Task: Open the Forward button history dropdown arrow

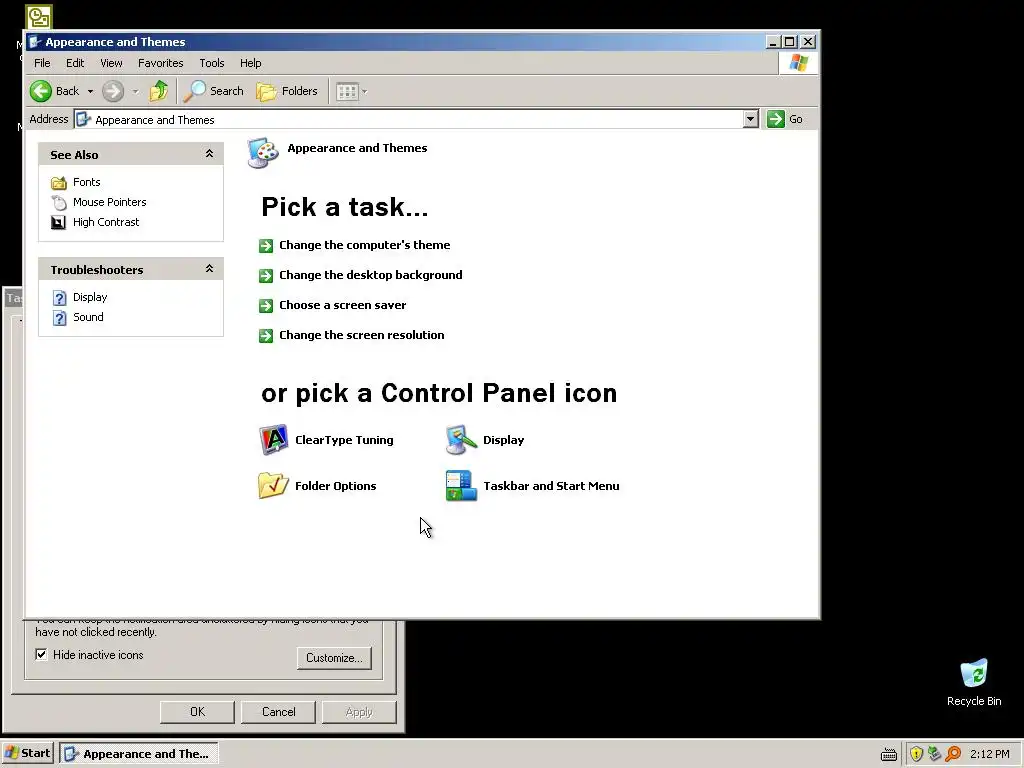Action: click(135, 91)
